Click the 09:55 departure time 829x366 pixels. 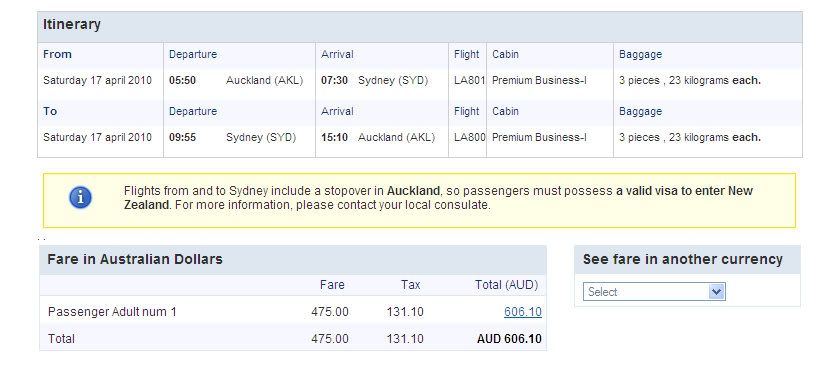tap(182, 138)
